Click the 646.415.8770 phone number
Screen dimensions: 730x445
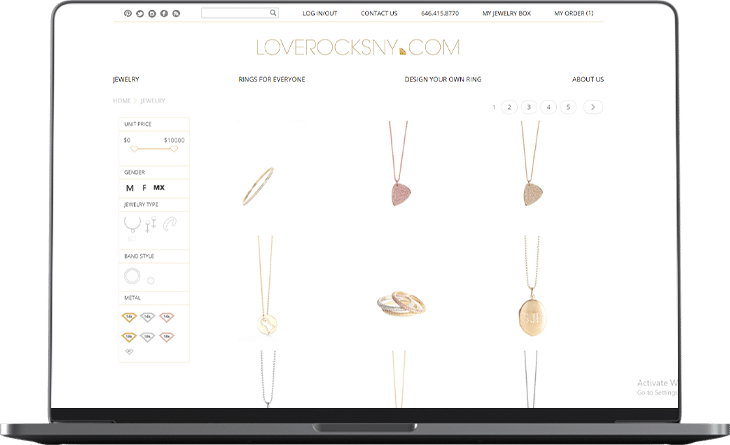tap(440, 13)
